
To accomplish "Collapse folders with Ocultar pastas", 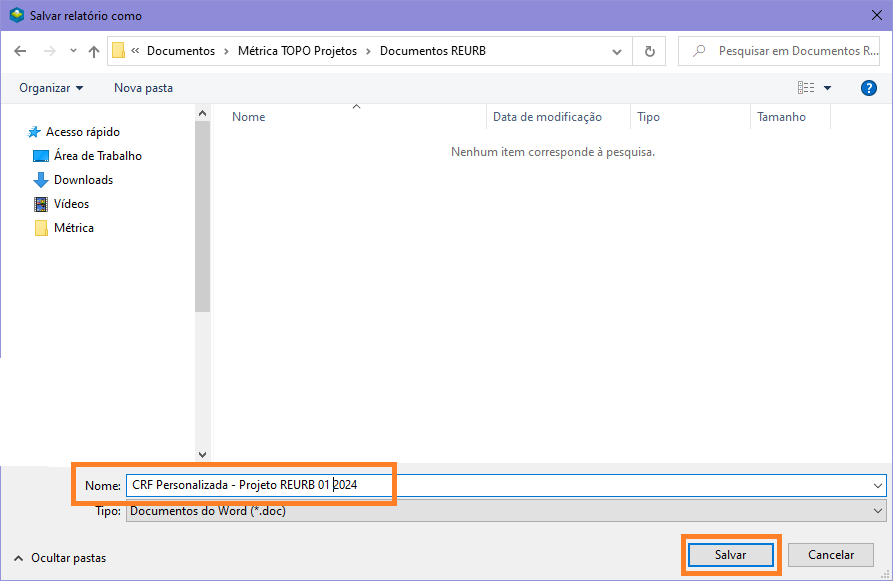I will coord(60,557).
